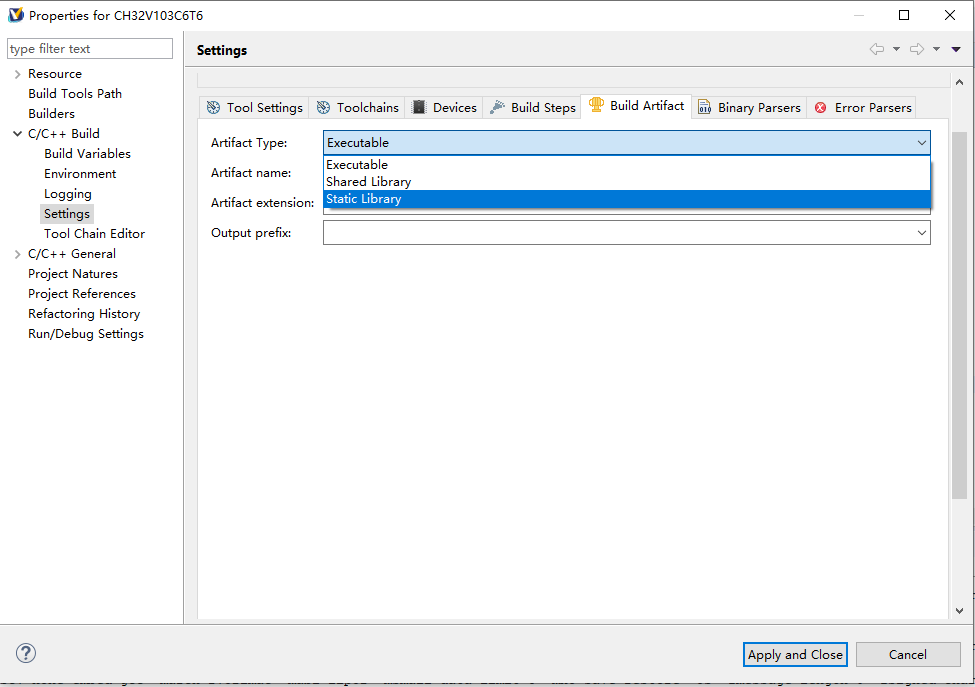Switch to the Toolchains tab
The width and height of the screenshot is (975, 687).
point(357,108)
